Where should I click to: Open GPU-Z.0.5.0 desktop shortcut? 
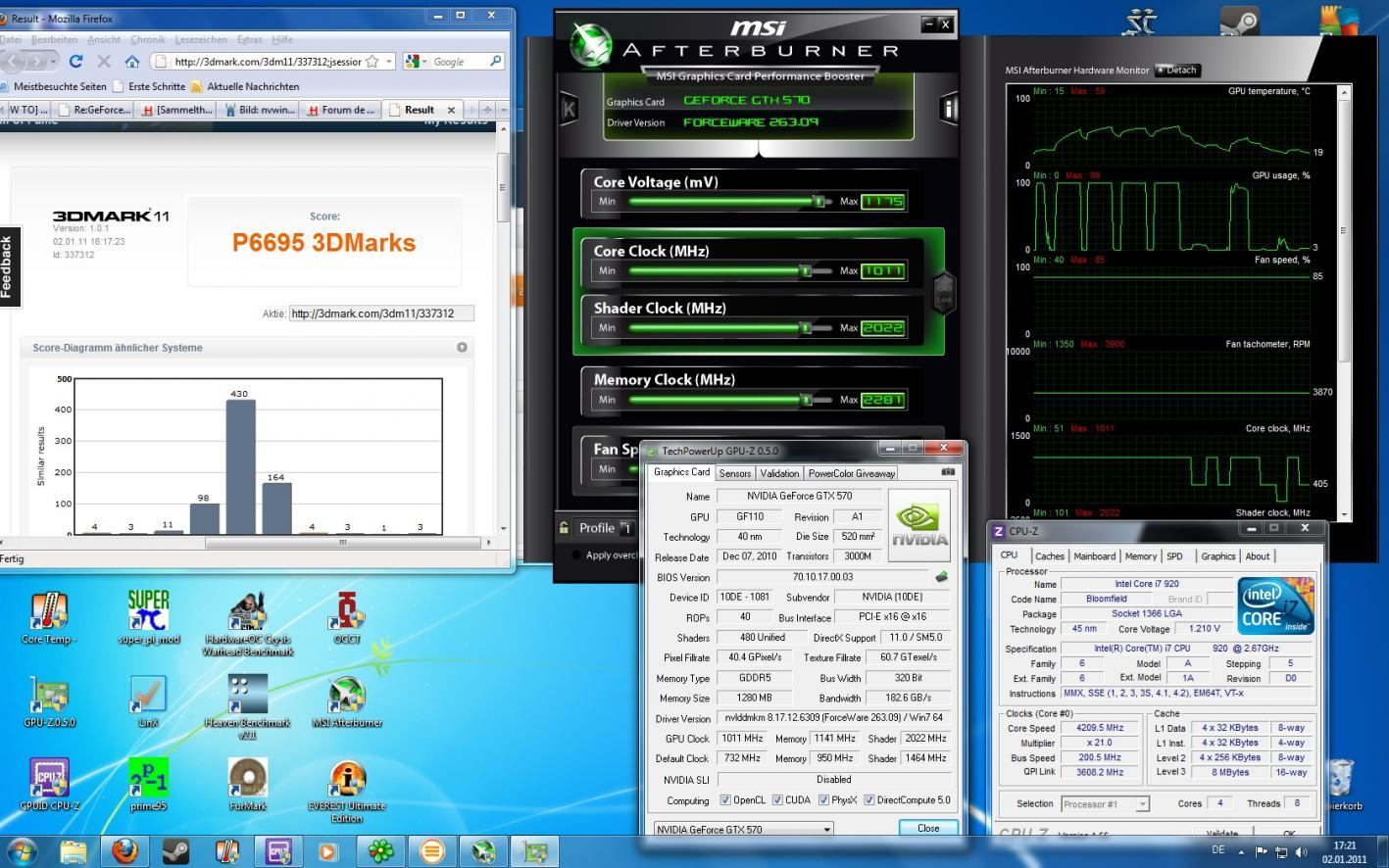pos(49,701)
